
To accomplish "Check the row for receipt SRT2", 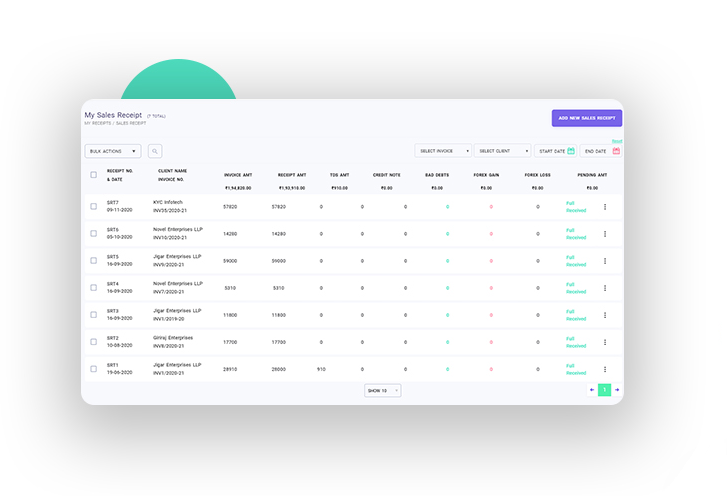I will point(93,342).
